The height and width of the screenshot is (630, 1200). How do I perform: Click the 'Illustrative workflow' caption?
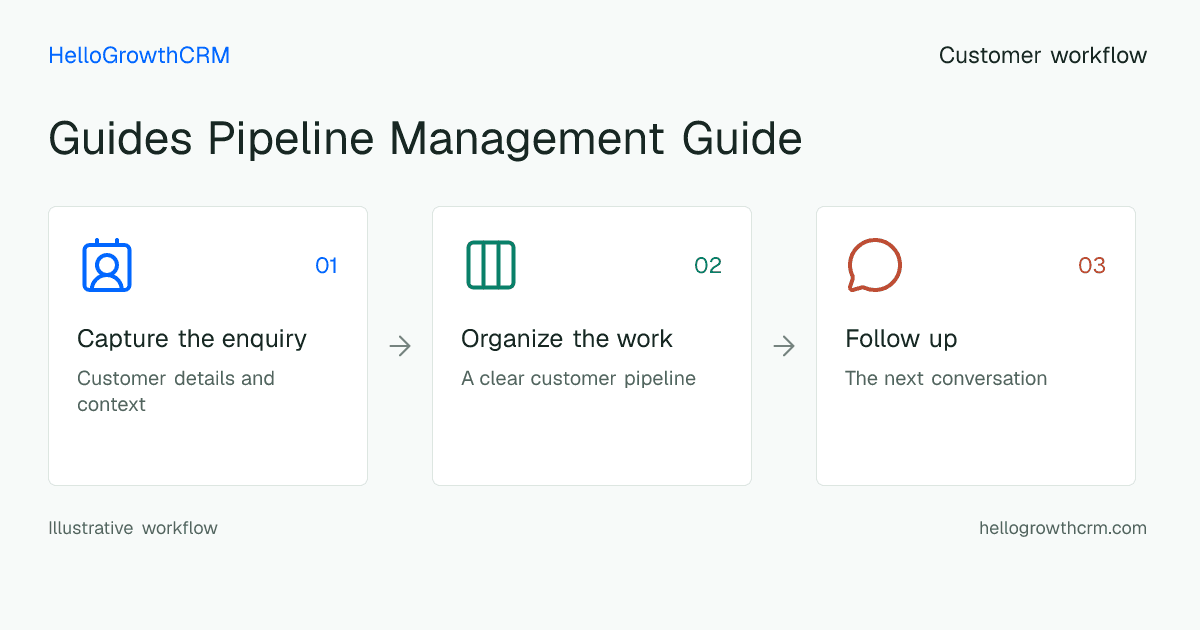click(x=133, y=528)
